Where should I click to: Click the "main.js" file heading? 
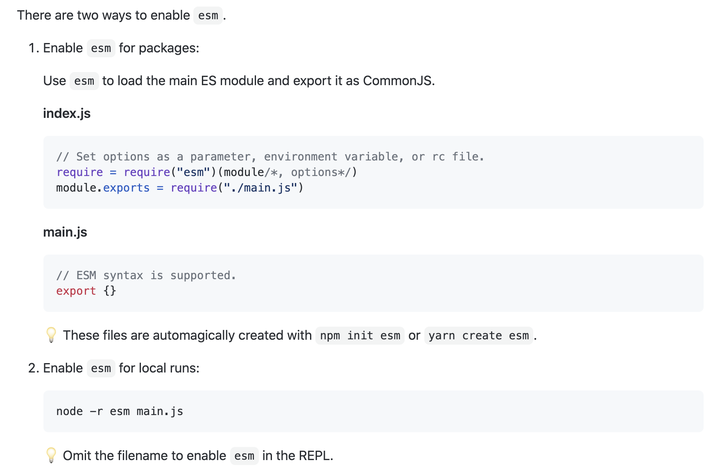pyautogui.click(x=65, y=232)
